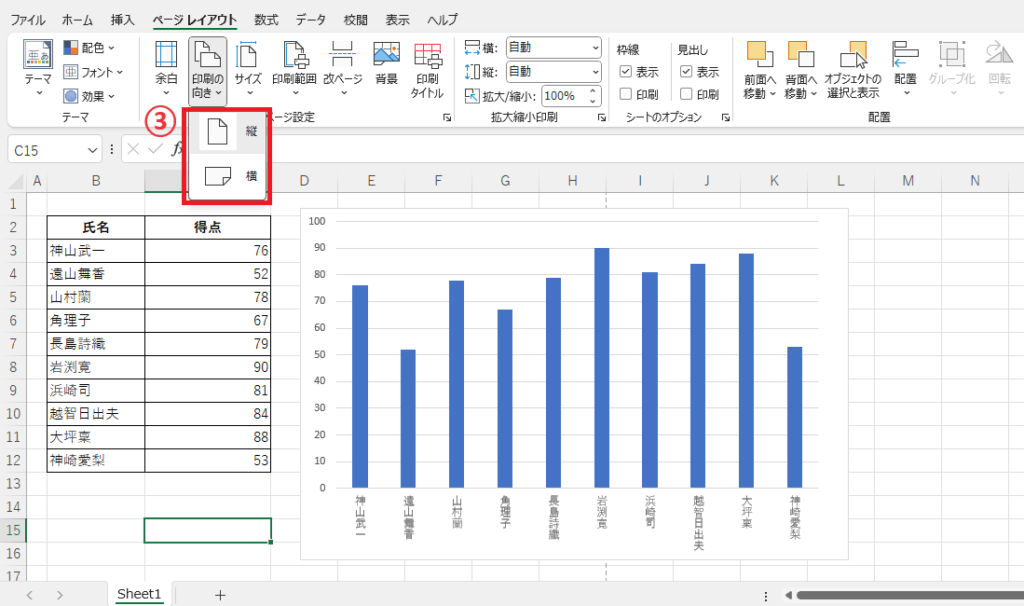Image resolution: width=1024 pixels, height=606 pixels.
Task: Click the Name Box showing C15
Action: pyautogui.click(x=46, y=151)
